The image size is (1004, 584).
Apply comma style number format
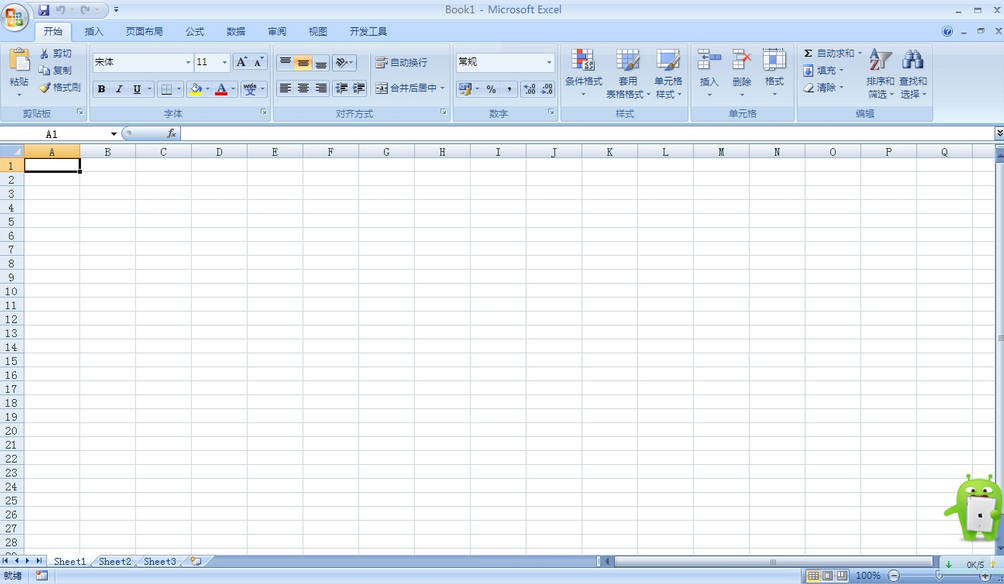pyautogui.click(x=509, y=89)
